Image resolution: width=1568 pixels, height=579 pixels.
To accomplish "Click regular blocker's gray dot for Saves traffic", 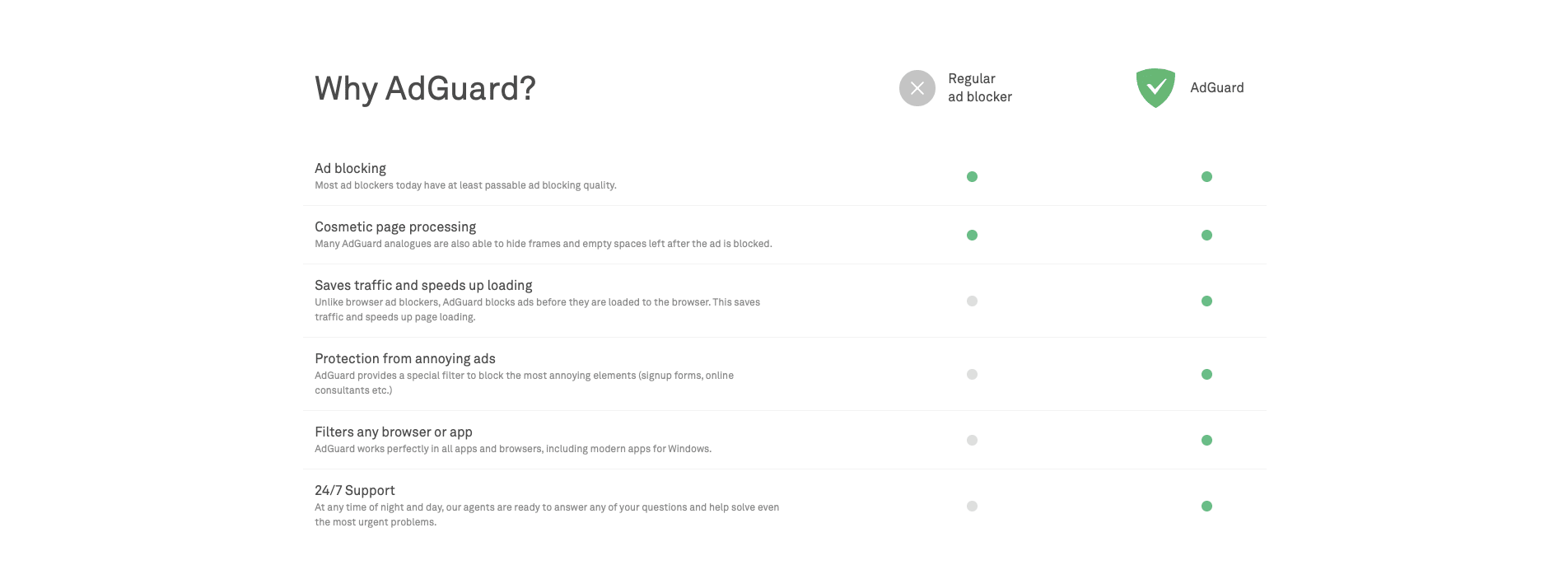I will (972, 301).
